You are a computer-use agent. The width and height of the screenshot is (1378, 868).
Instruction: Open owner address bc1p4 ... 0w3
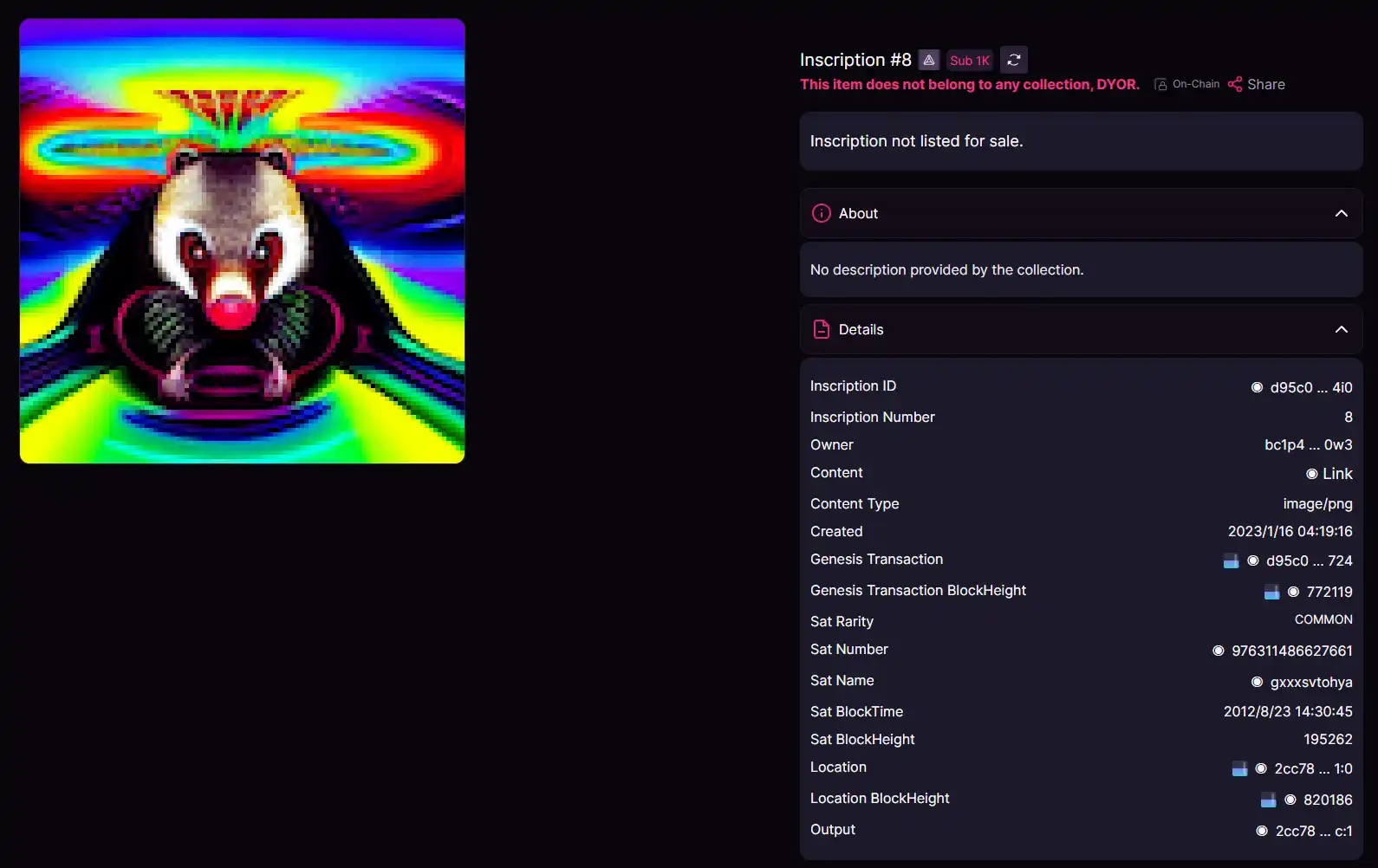pos(1308,444)
